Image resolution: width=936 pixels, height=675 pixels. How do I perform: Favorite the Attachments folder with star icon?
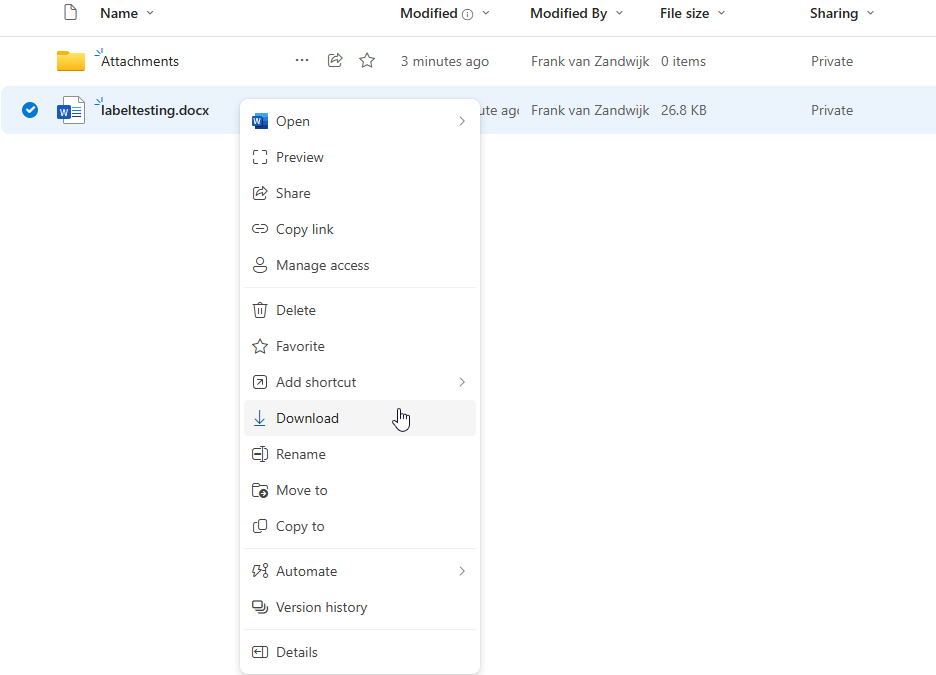(367, 61)
